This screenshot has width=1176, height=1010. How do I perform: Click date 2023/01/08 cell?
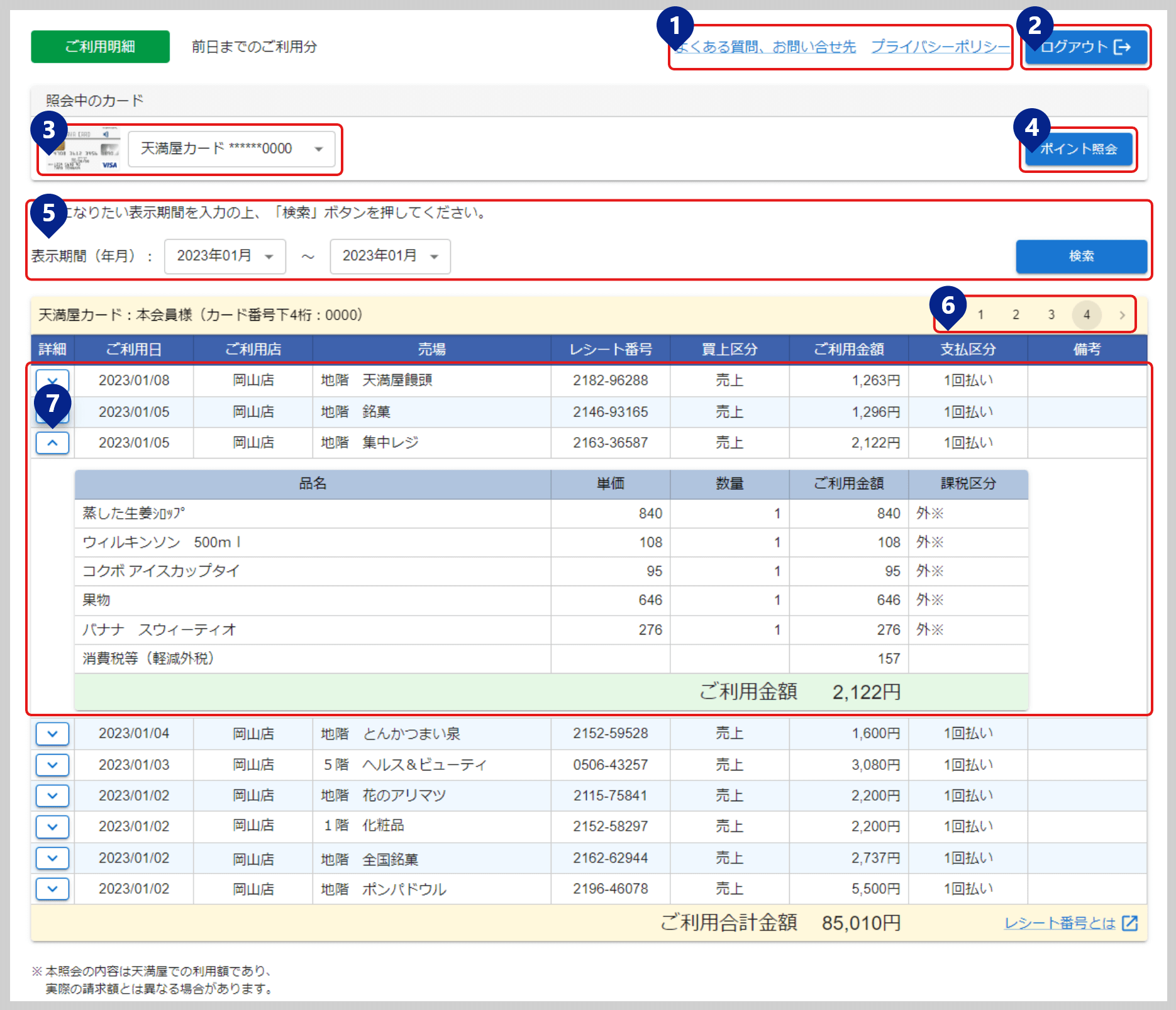134,380
